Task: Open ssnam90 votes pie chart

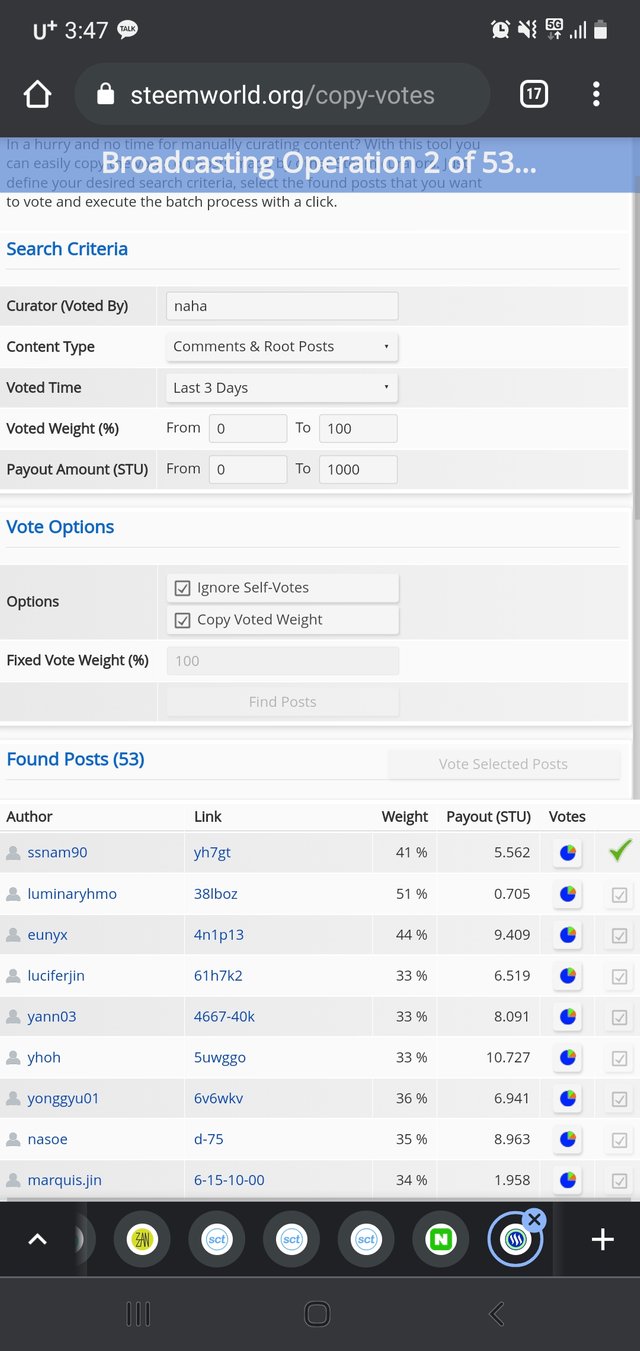Action: pos(568,853)
